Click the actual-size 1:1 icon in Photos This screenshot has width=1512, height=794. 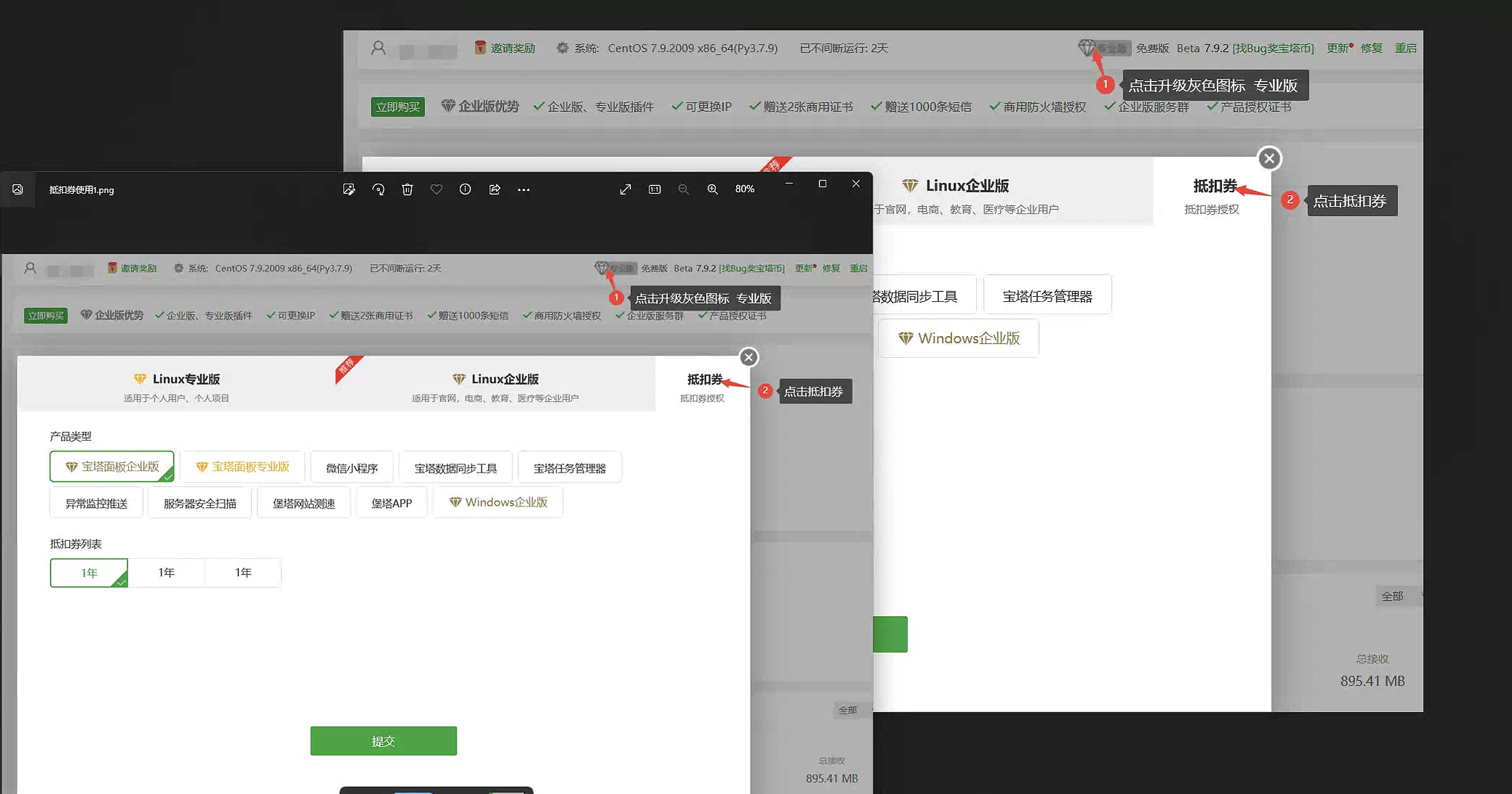(x=655, y=189)
